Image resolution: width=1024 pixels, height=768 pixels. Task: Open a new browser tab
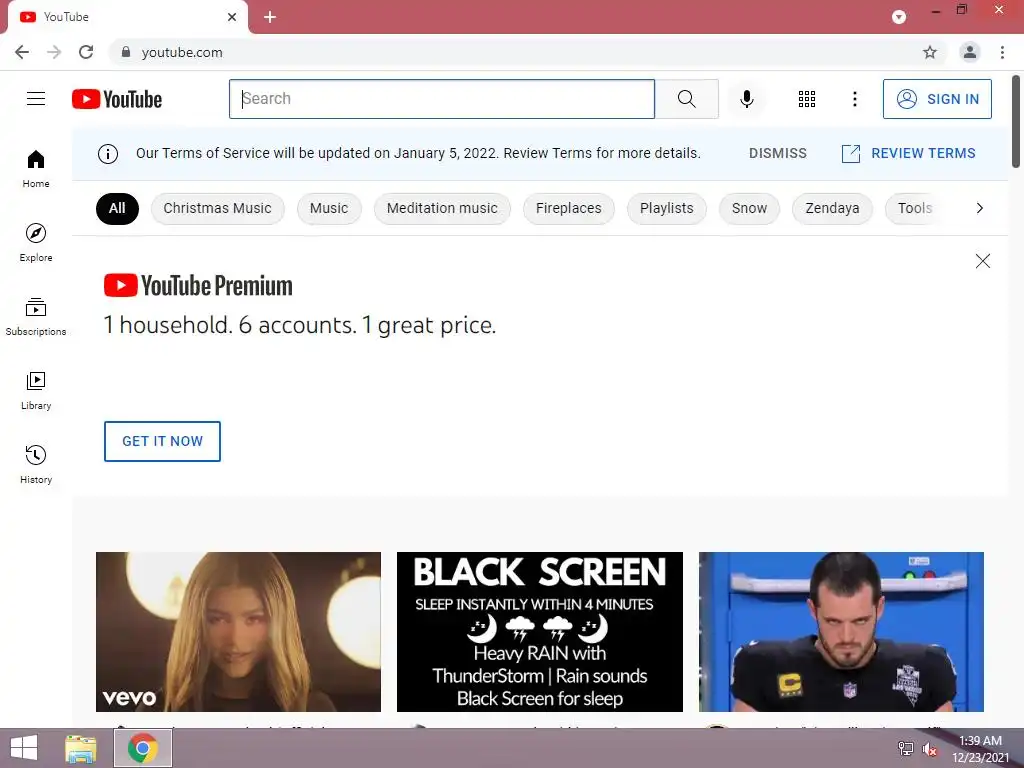click(270, 17)
